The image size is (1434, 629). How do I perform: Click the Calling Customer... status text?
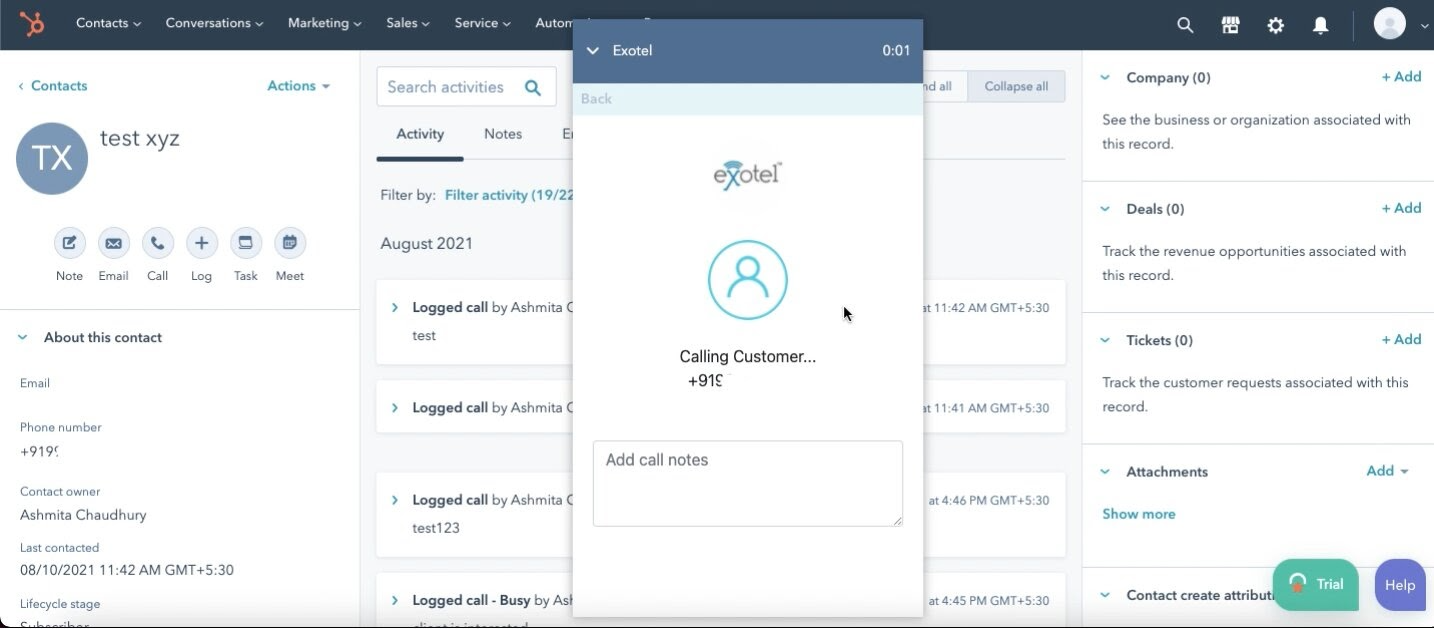coord(748,357)
